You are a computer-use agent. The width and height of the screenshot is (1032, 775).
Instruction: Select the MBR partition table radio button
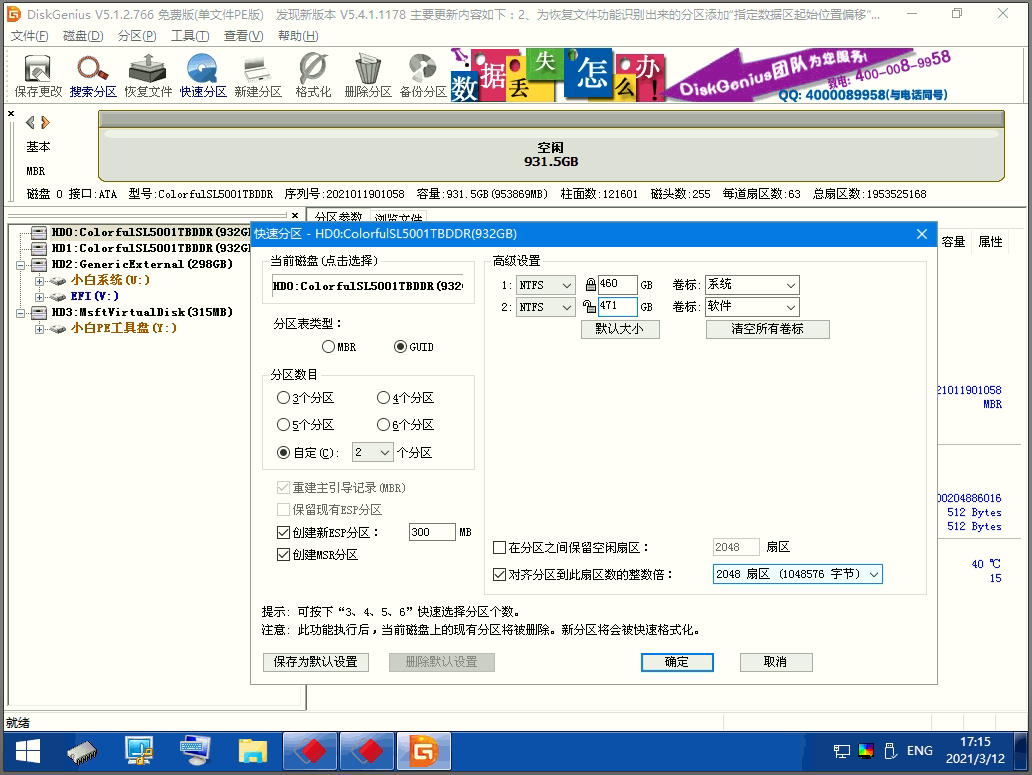(x=329, y=347)
